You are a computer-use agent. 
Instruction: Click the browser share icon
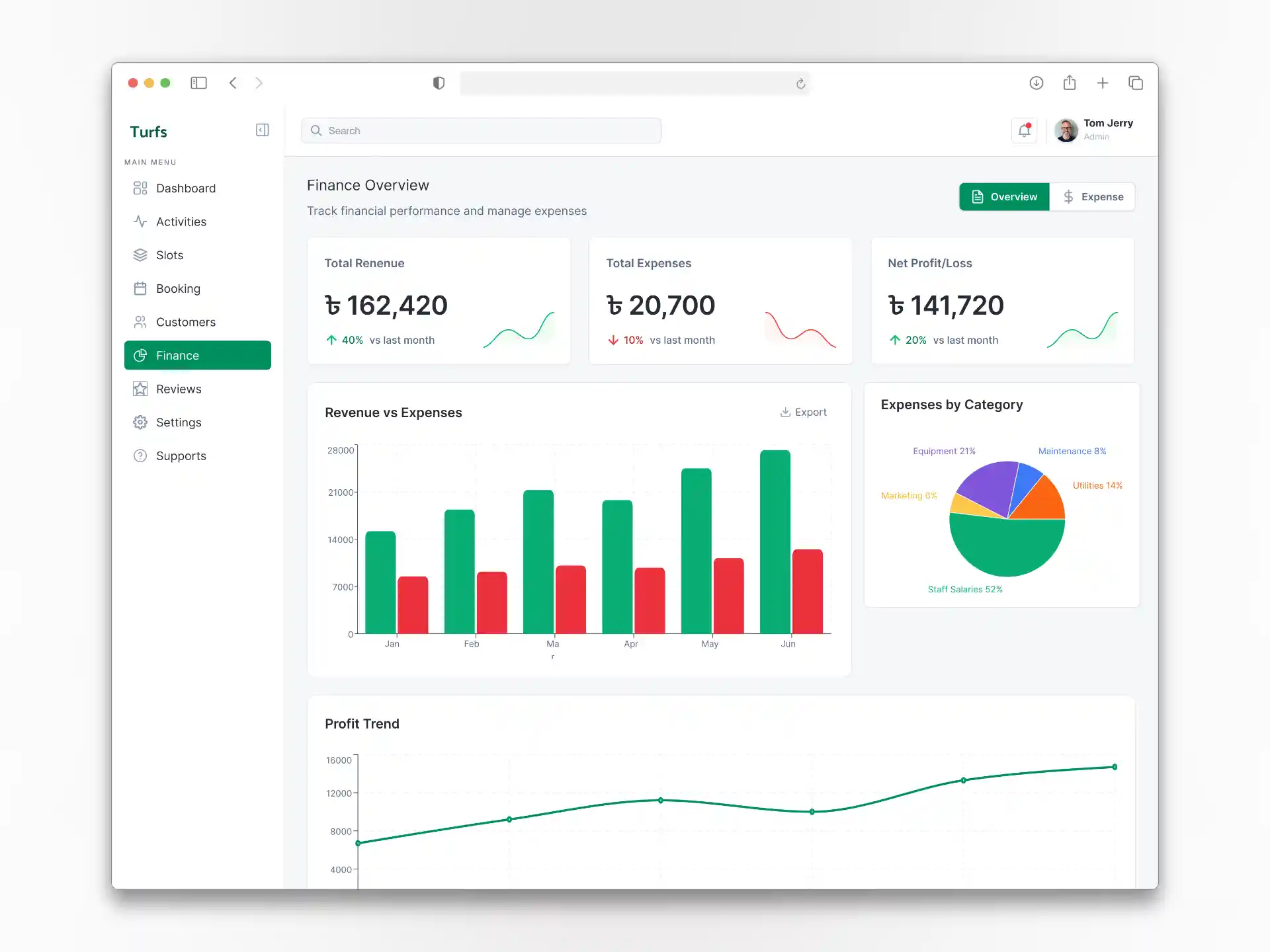tap(1069, 83)
